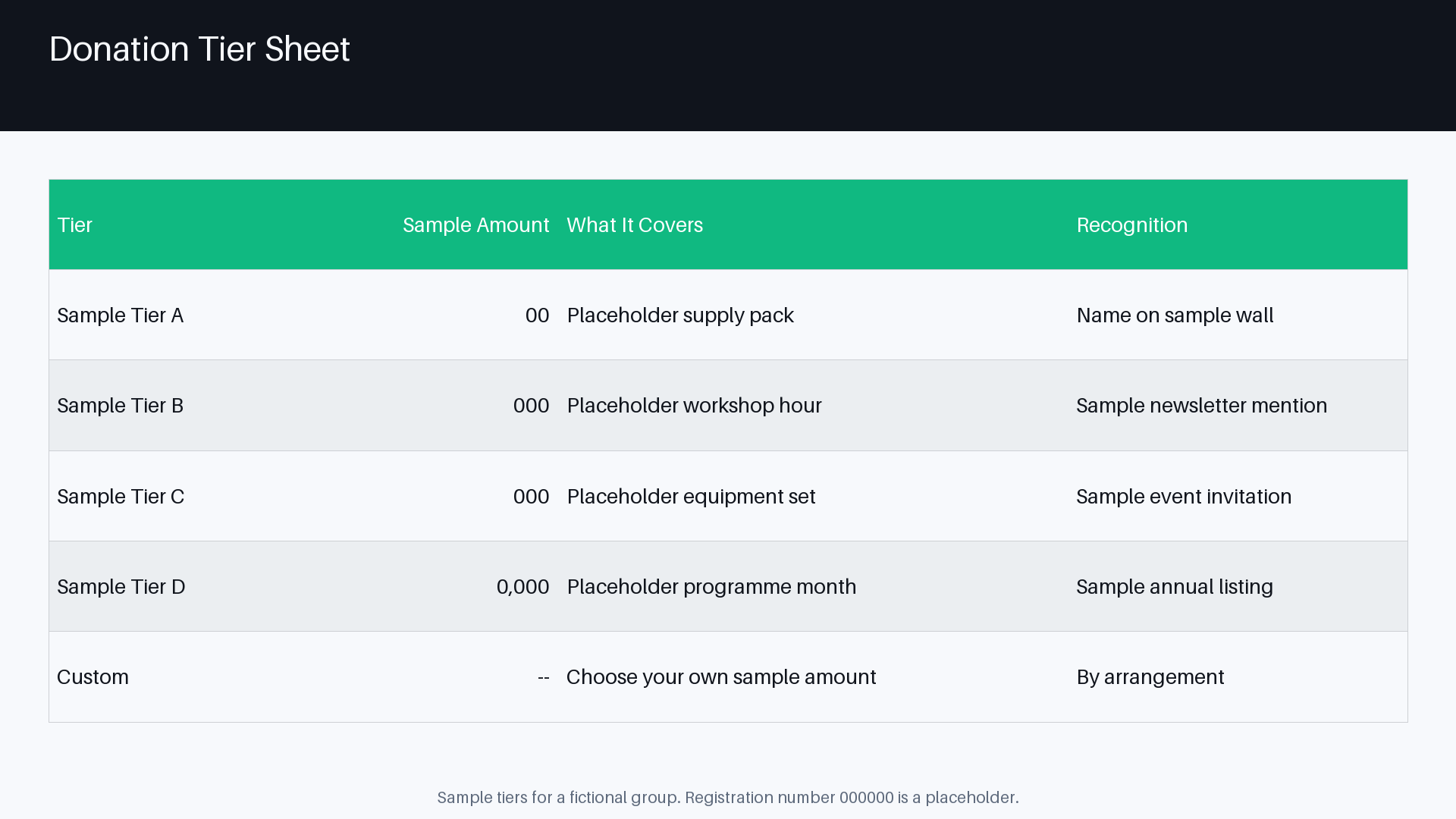Click Placeholder equipment set cell
The height and width of the screenshot is (819, 1456).
pyautogui.click(x=691, y=497)
